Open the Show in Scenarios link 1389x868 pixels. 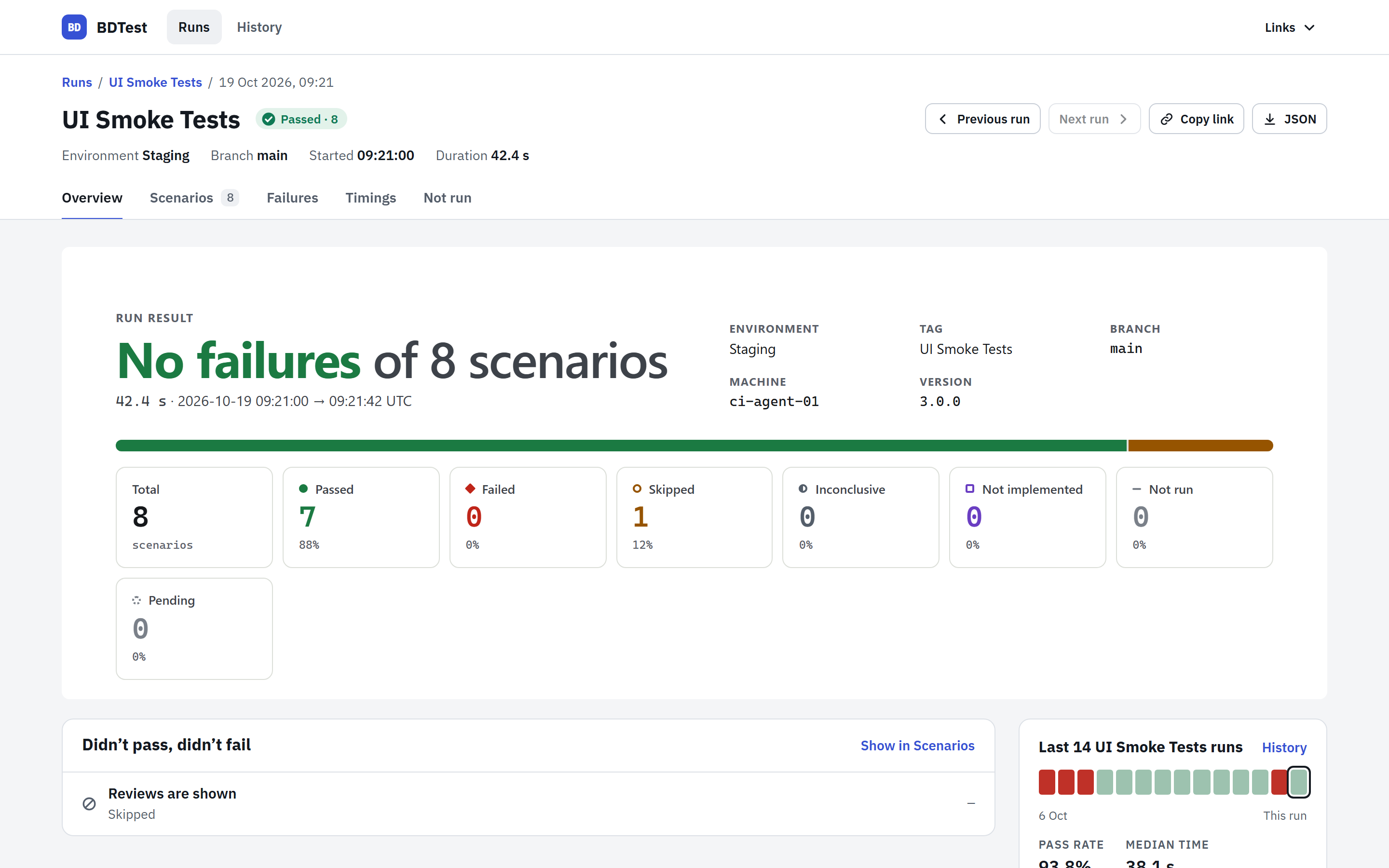tap(917, 745)
